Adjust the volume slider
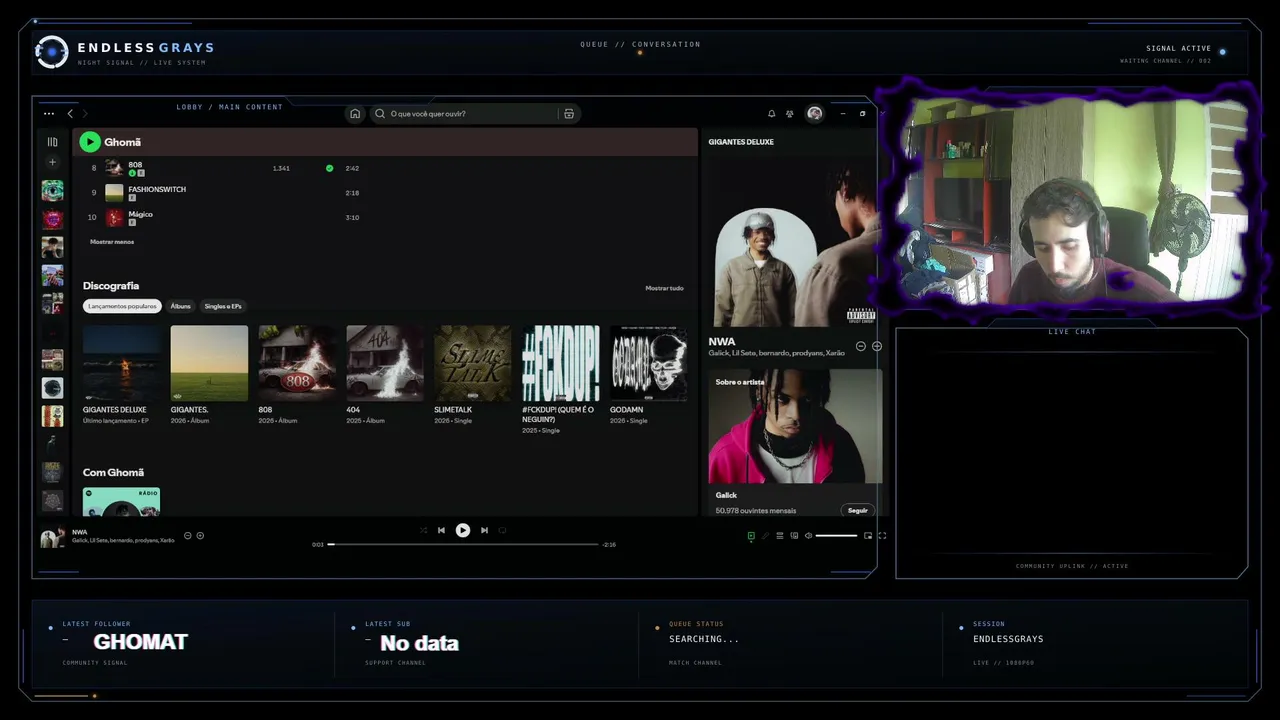The image size is (1280, 720). coord(836,536)
